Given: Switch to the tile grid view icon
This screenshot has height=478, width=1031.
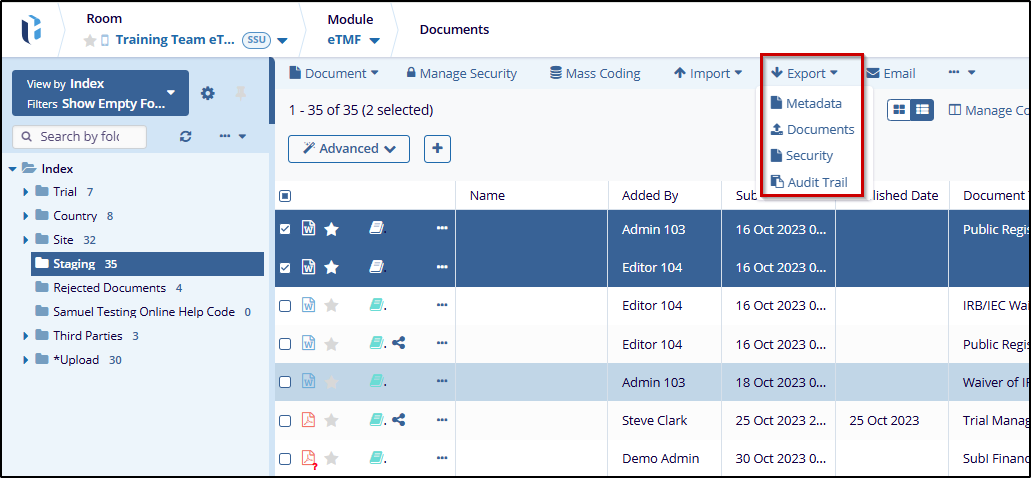Looking at the screenshot, I should (x=899, y=110).
